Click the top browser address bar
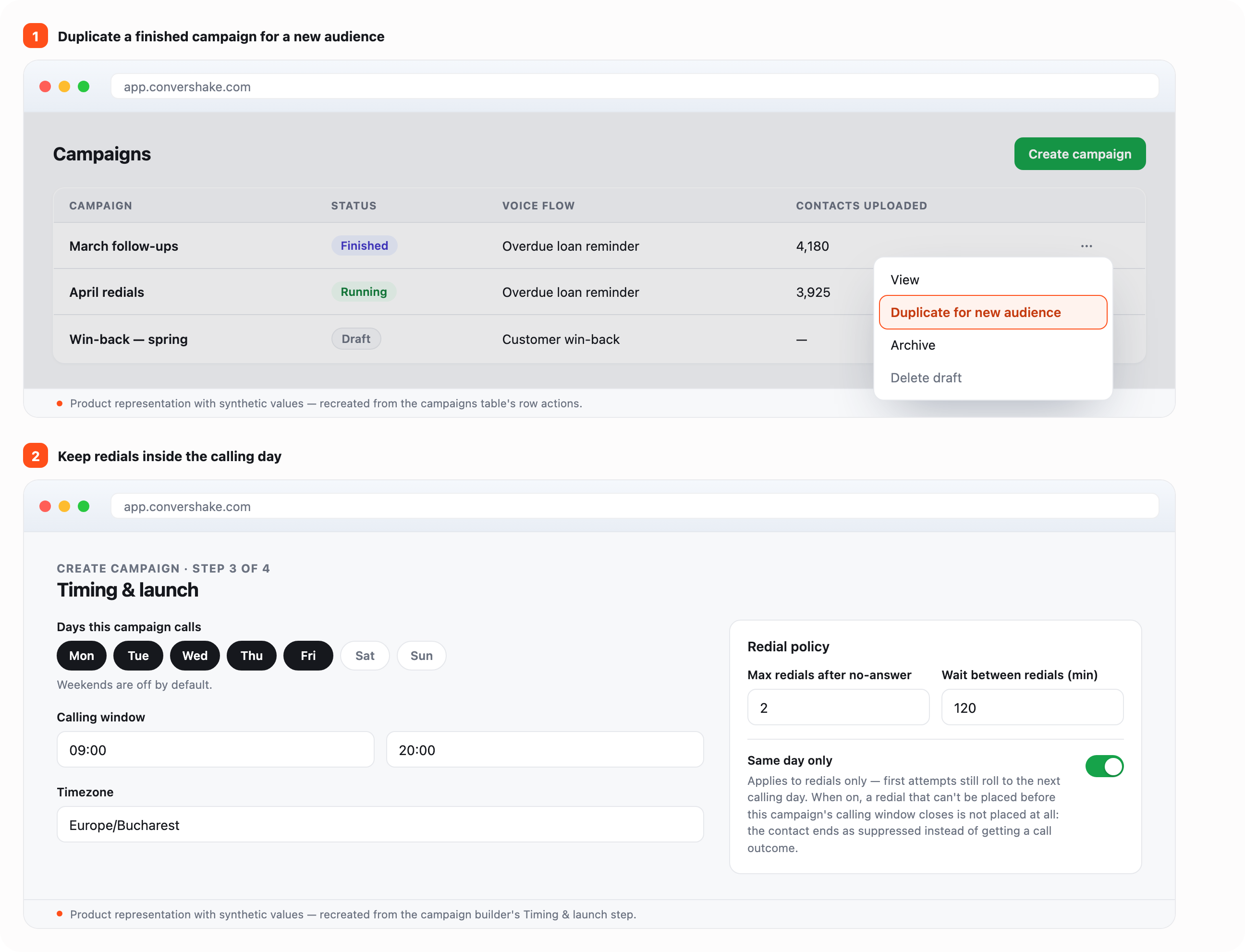 pyautogui.click(x=635, y=87)
